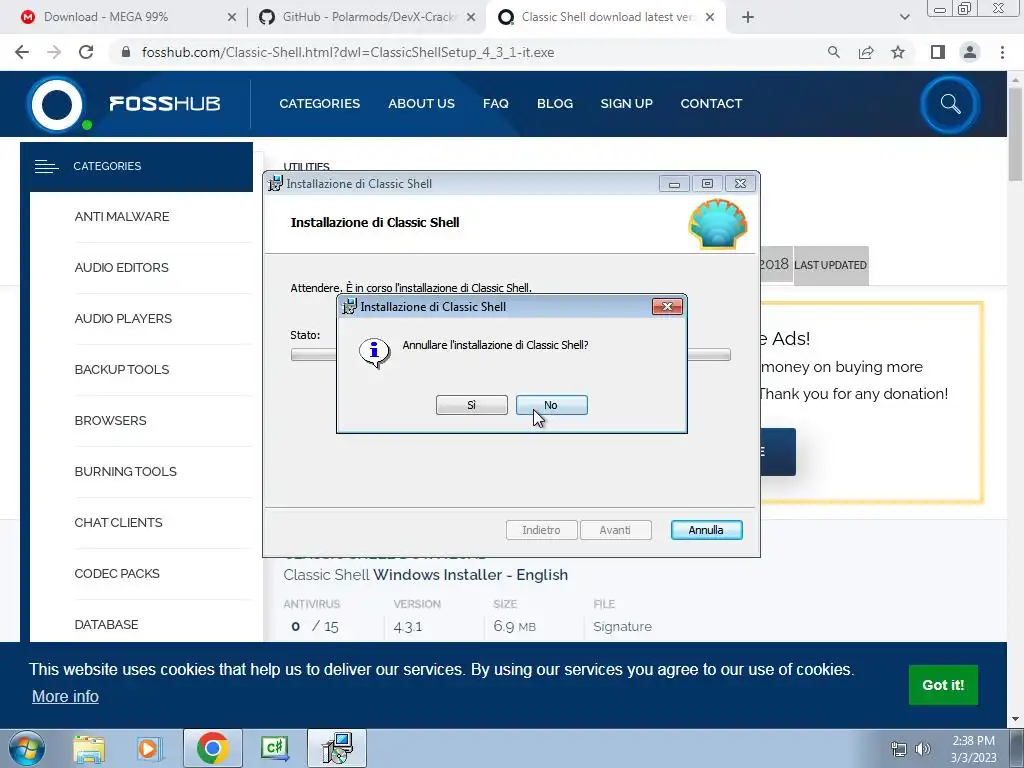Open BROWSERS category
The width and height of the screenshot is (1024, 768).
110,421
